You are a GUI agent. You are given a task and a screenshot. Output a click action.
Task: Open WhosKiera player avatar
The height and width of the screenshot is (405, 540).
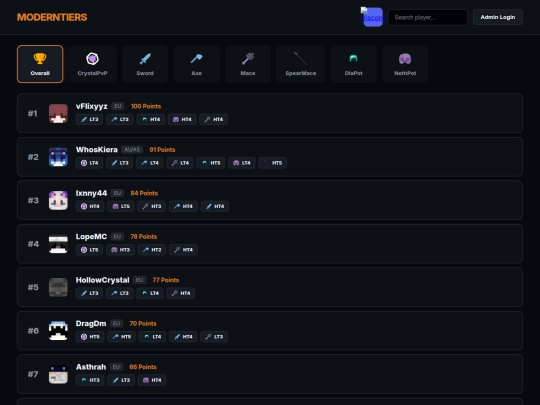click(x=58, y=157)
